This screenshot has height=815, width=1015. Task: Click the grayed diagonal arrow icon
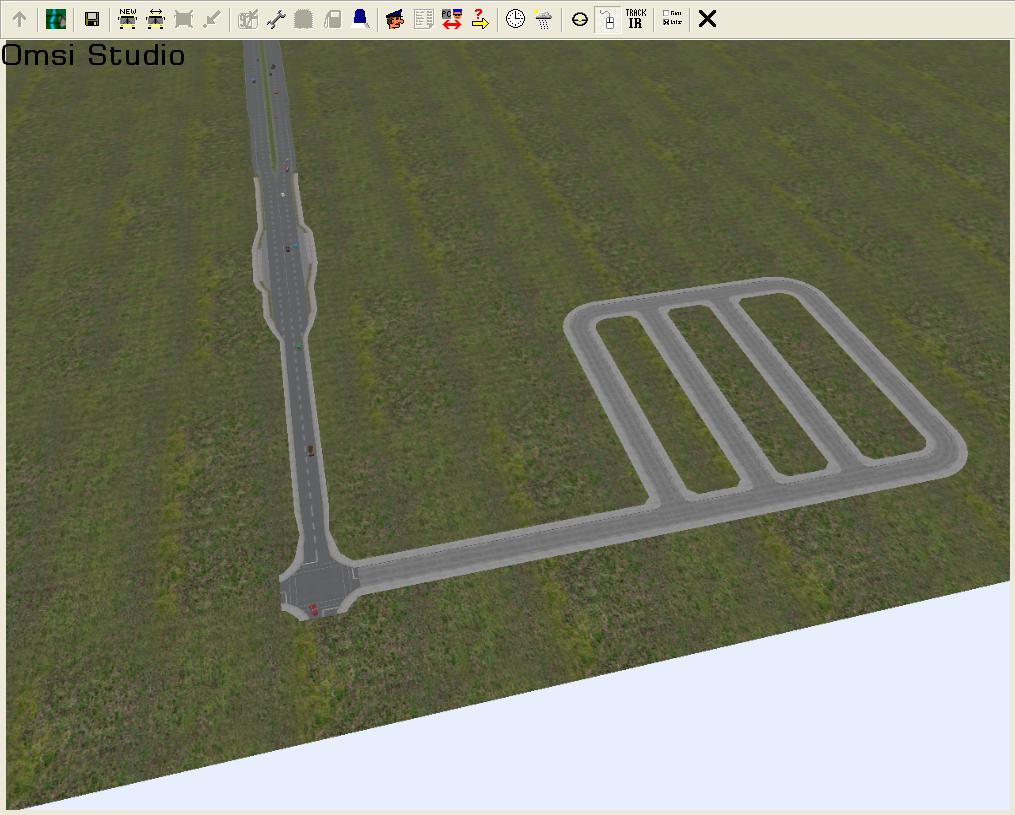point(211,19)
